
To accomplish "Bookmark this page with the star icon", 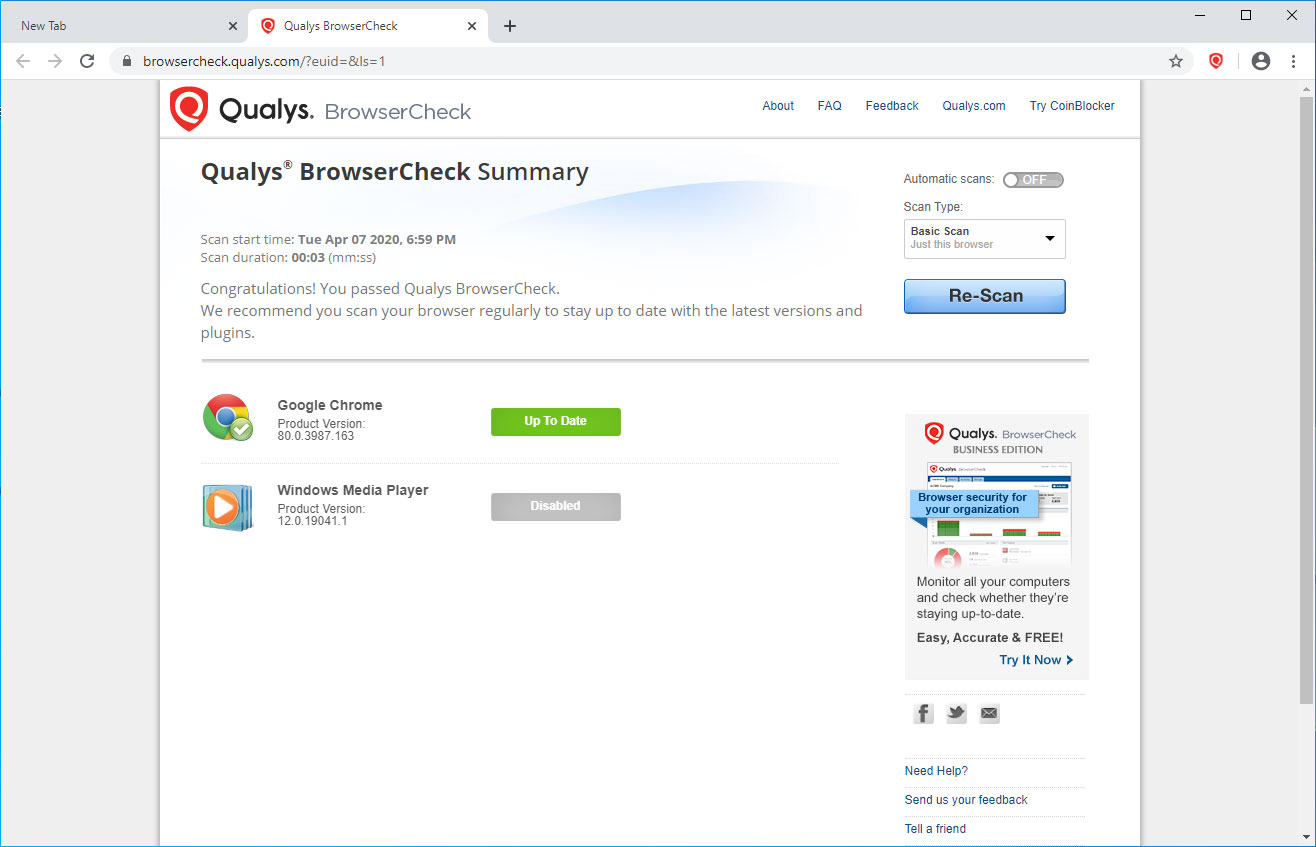I will coord(1176,61).
